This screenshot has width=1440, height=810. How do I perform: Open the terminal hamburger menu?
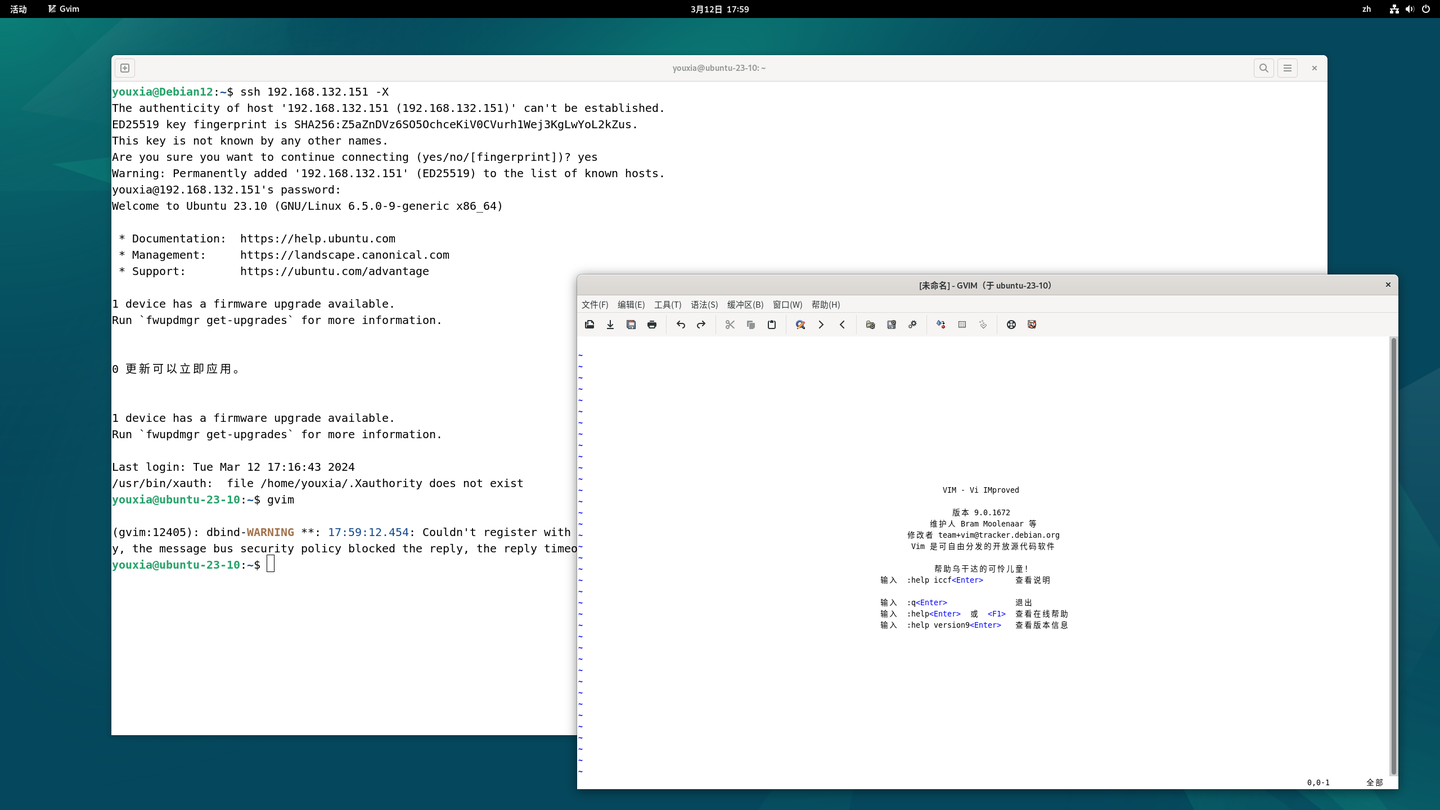point(1287,68)
